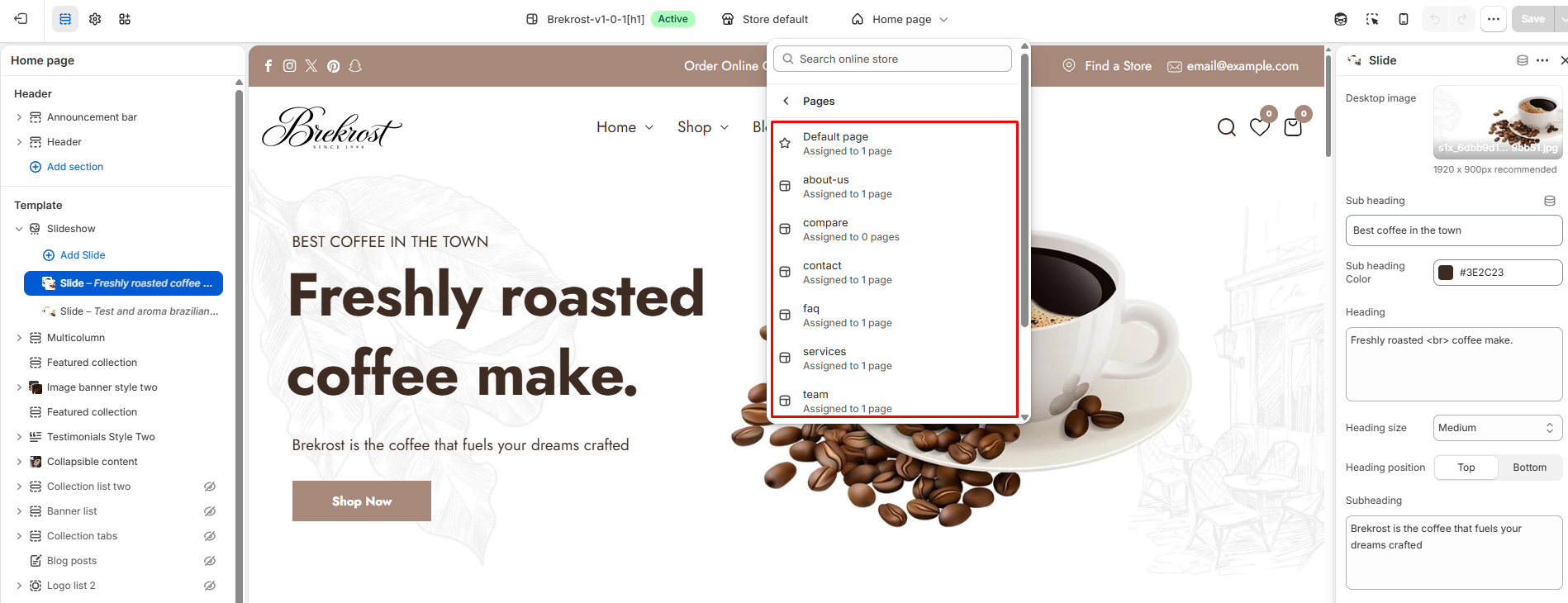
Task: Open the Sections panel icon
Action: click(x=65, y=19)
